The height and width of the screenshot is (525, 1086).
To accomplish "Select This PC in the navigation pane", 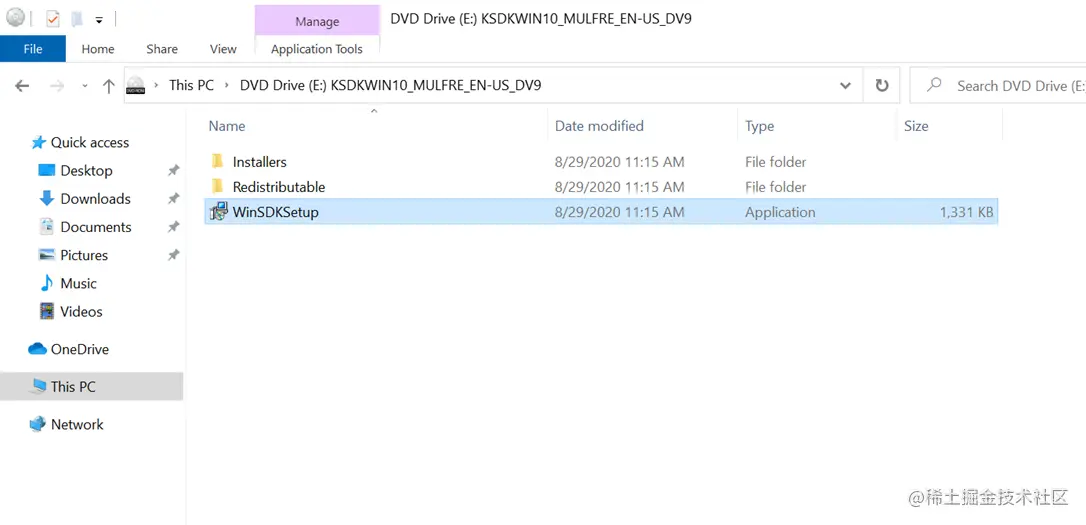I will point(73,386).
